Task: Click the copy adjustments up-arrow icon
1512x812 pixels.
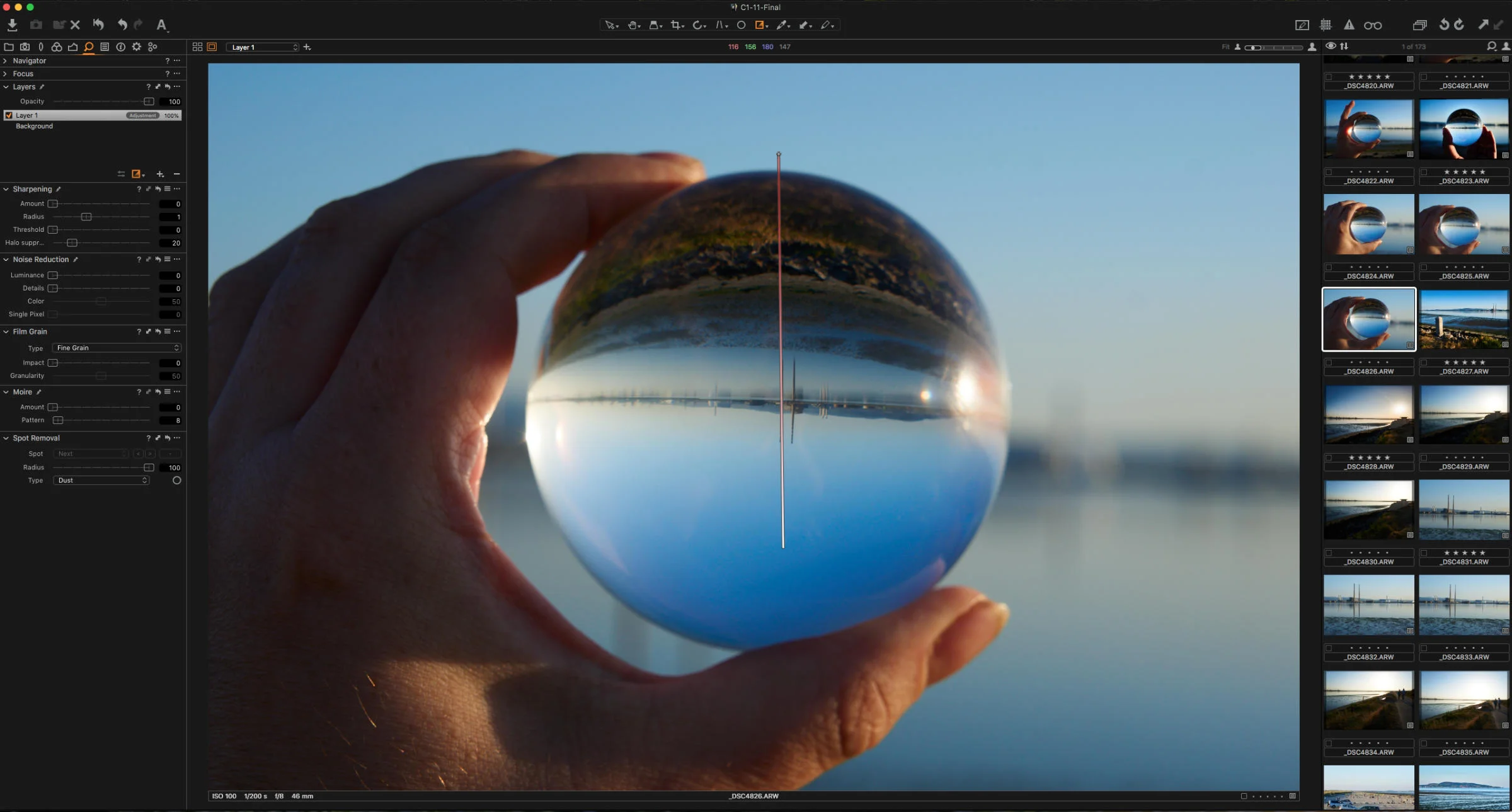Action: tap(1483, 25)
